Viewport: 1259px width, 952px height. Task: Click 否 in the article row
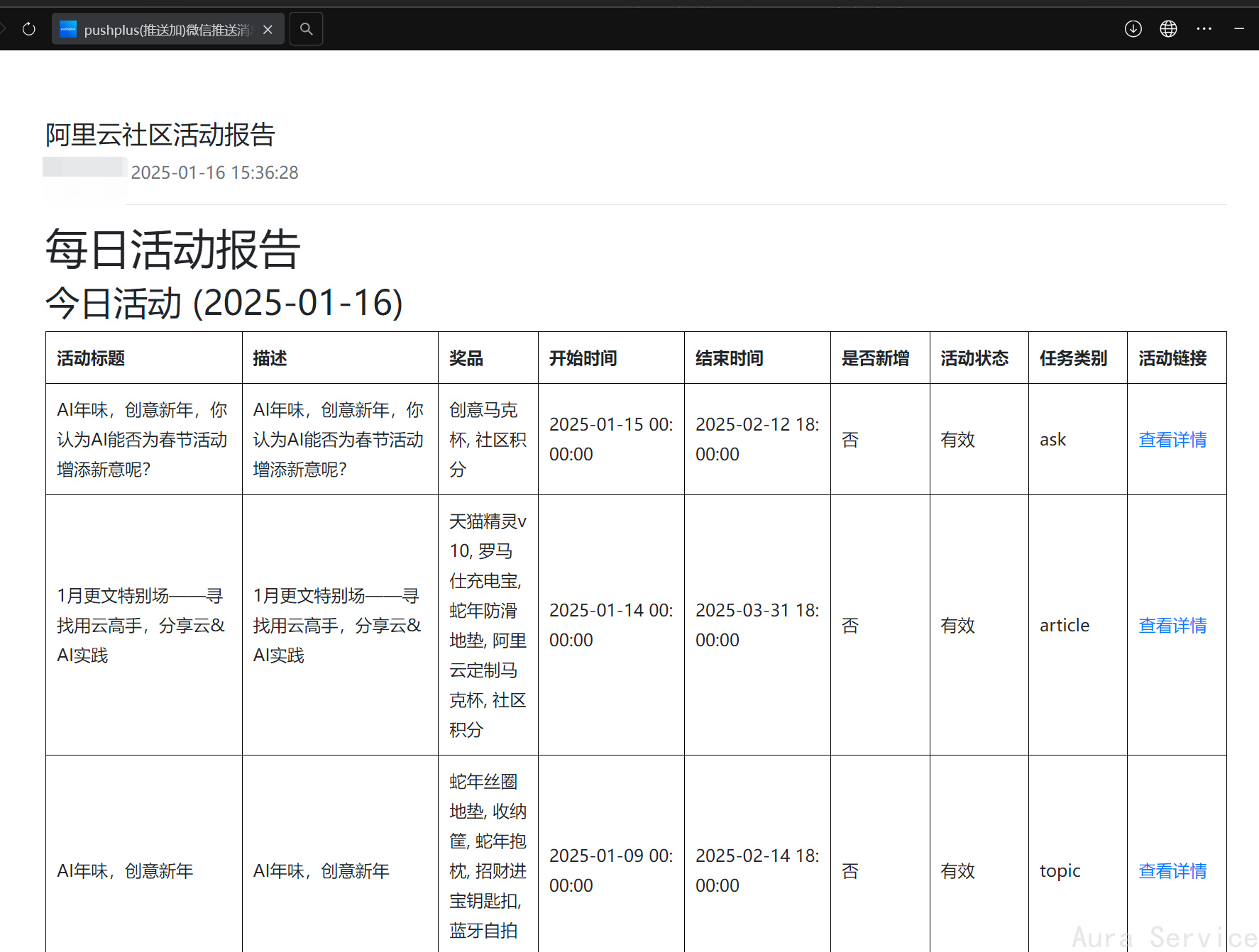click(850, 626)
